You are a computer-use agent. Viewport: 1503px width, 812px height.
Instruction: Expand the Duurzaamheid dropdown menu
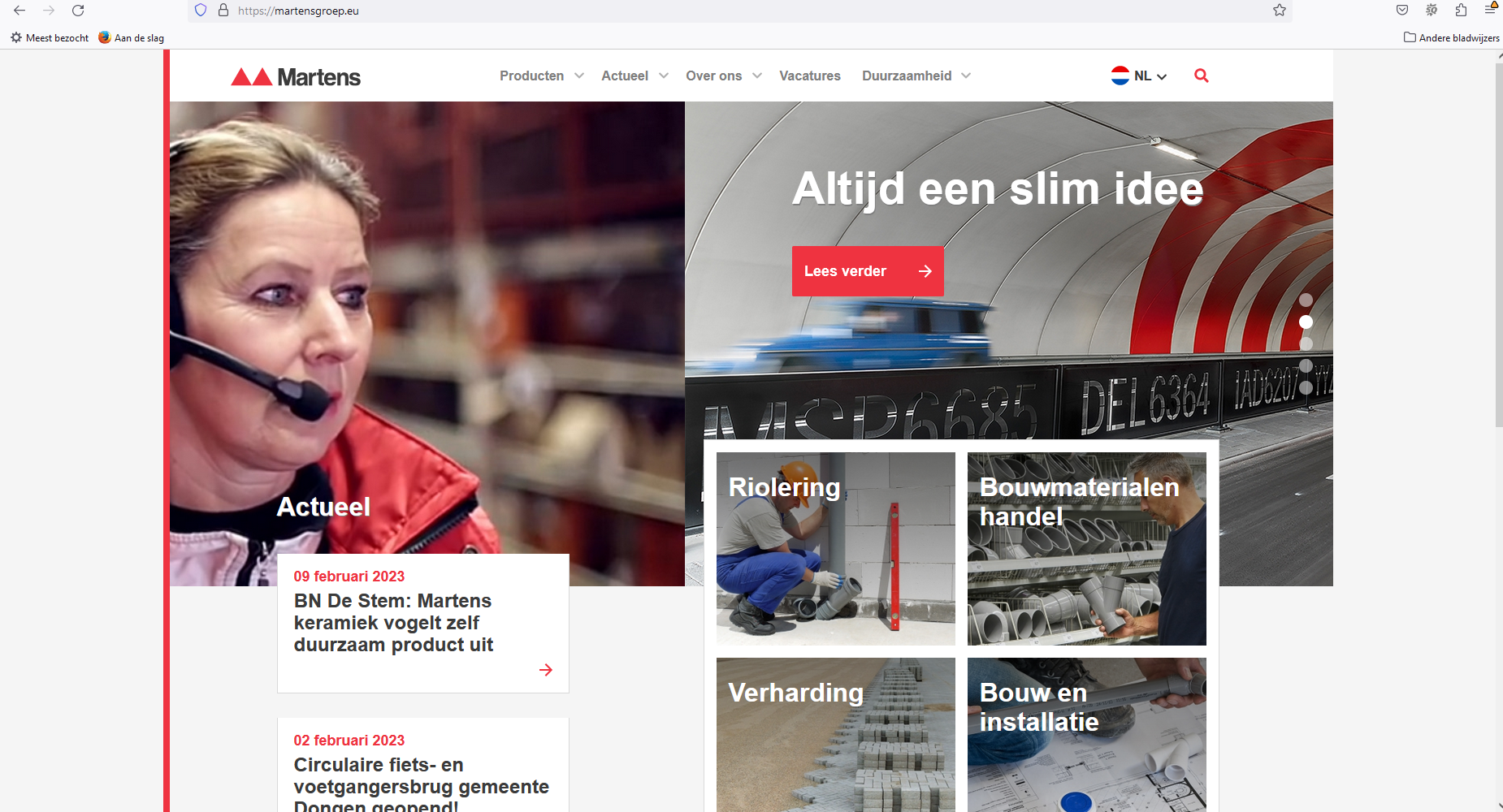coord(916,76)
